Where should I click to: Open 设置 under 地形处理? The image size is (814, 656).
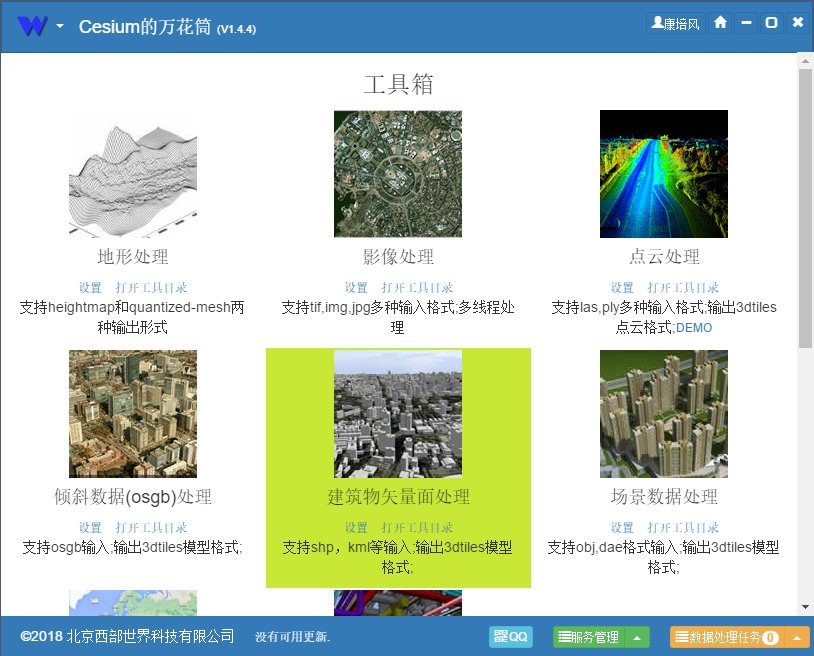[x=90, y=288]
